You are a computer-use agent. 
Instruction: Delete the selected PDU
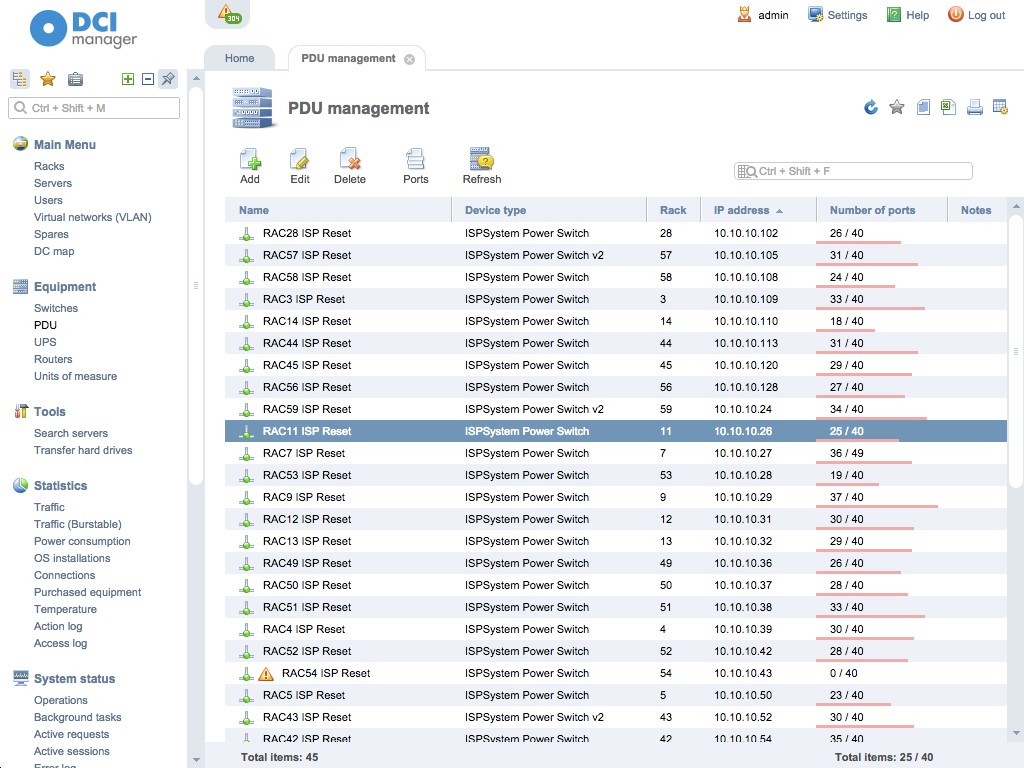point(350,165)
